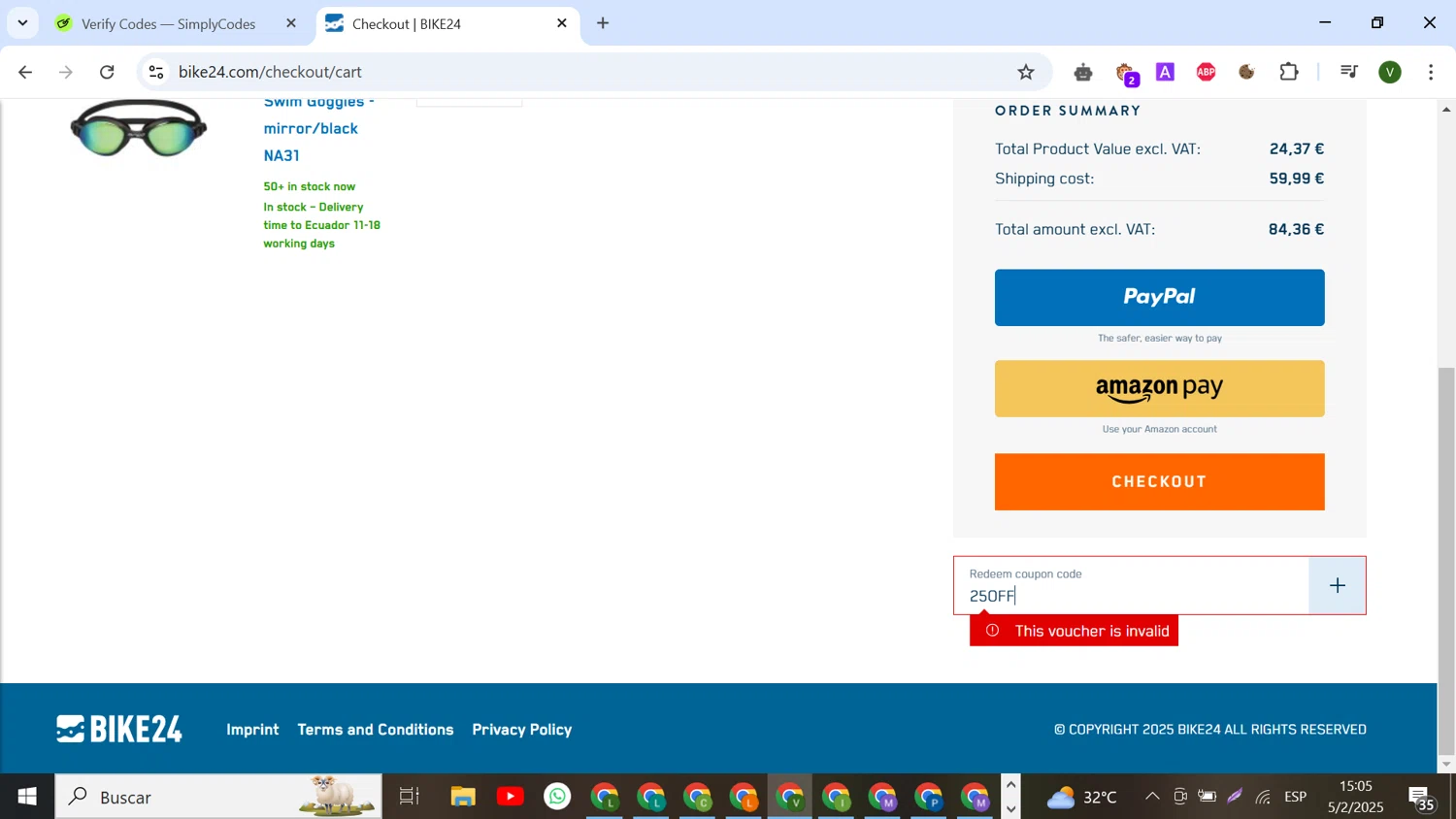Open the cookie extension icon
This screenshot has width=1456, height=819.
point(1246,72)
